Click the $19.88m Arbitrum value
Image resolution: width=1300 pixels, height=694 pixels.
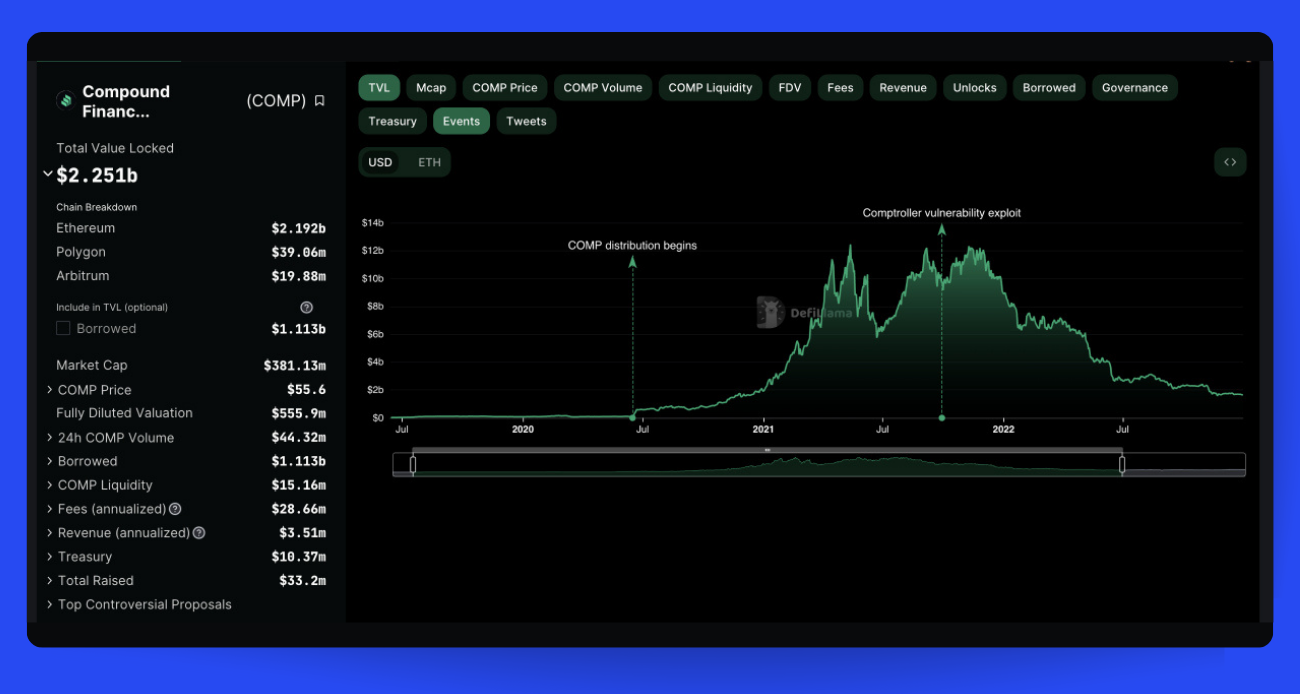299,276
